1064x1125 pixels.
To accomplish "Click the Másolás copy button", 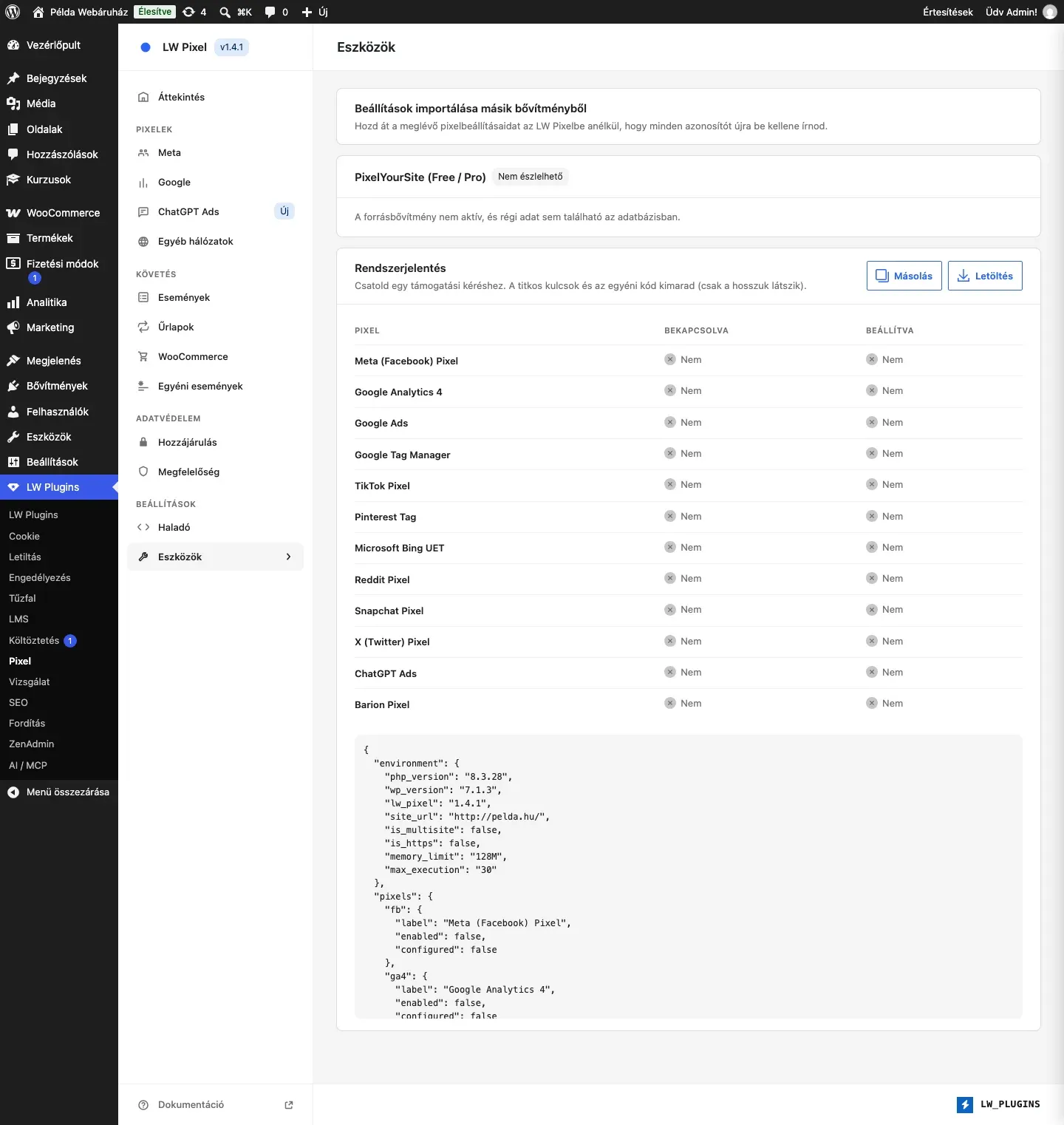I will 904,276.
